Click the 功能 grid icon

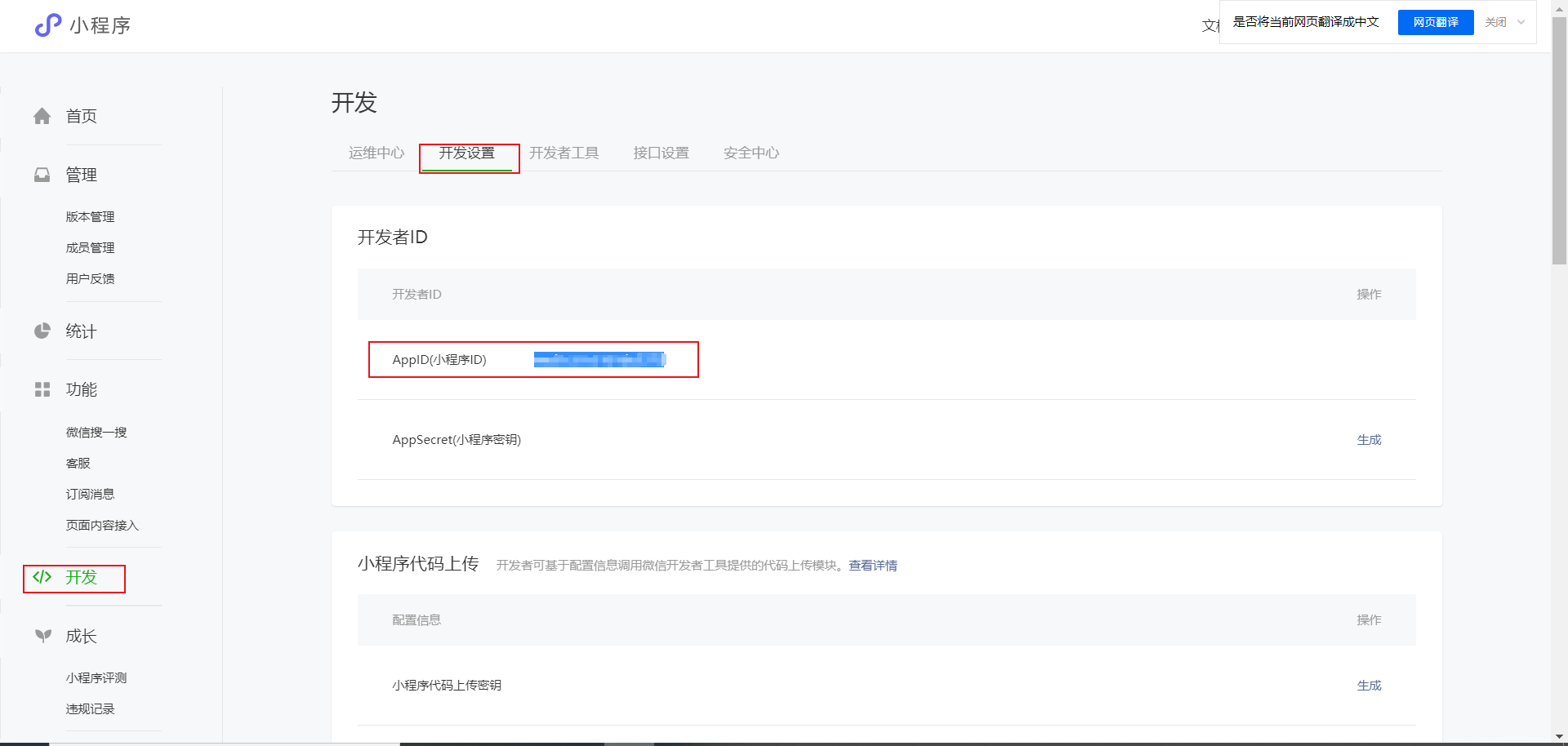(x=42, y=389)
